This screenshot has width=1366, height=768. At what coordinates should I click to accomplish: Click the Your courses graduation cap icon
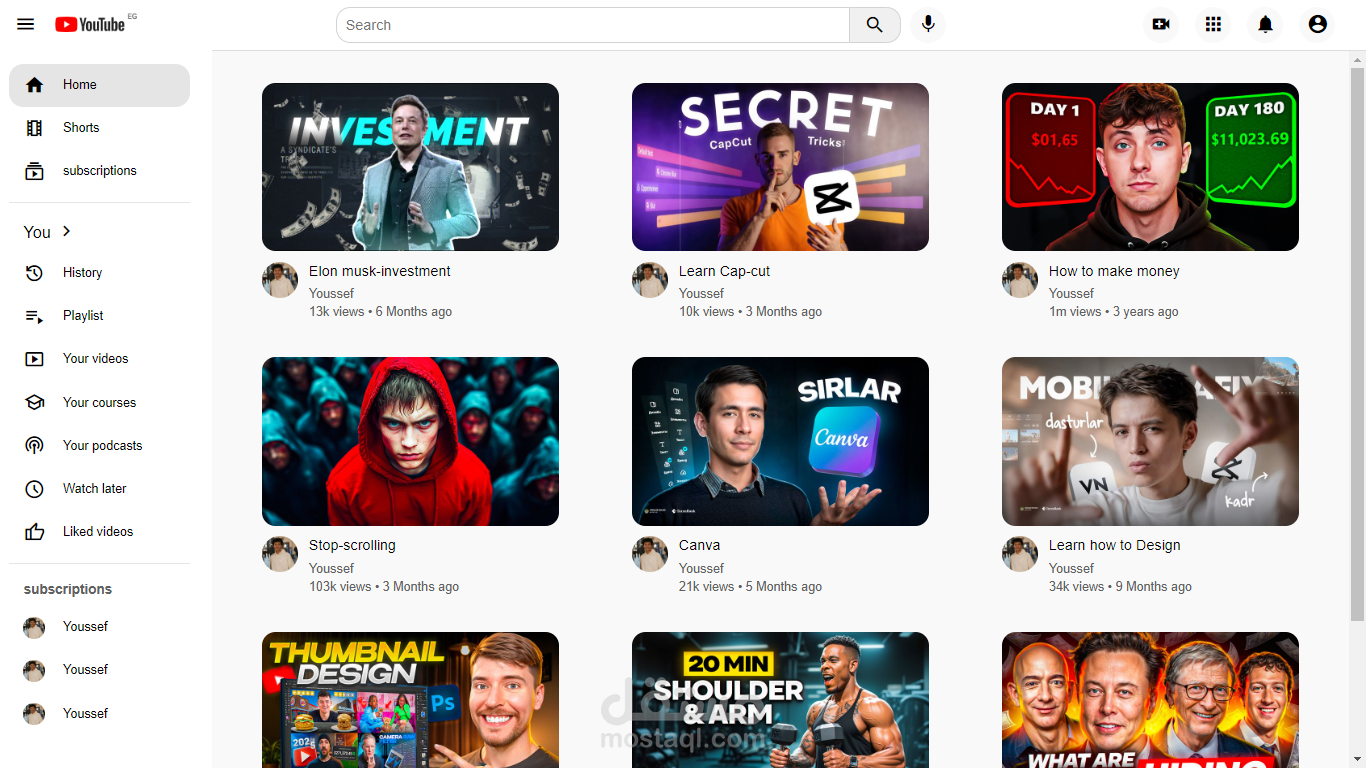tap(35, 402)
